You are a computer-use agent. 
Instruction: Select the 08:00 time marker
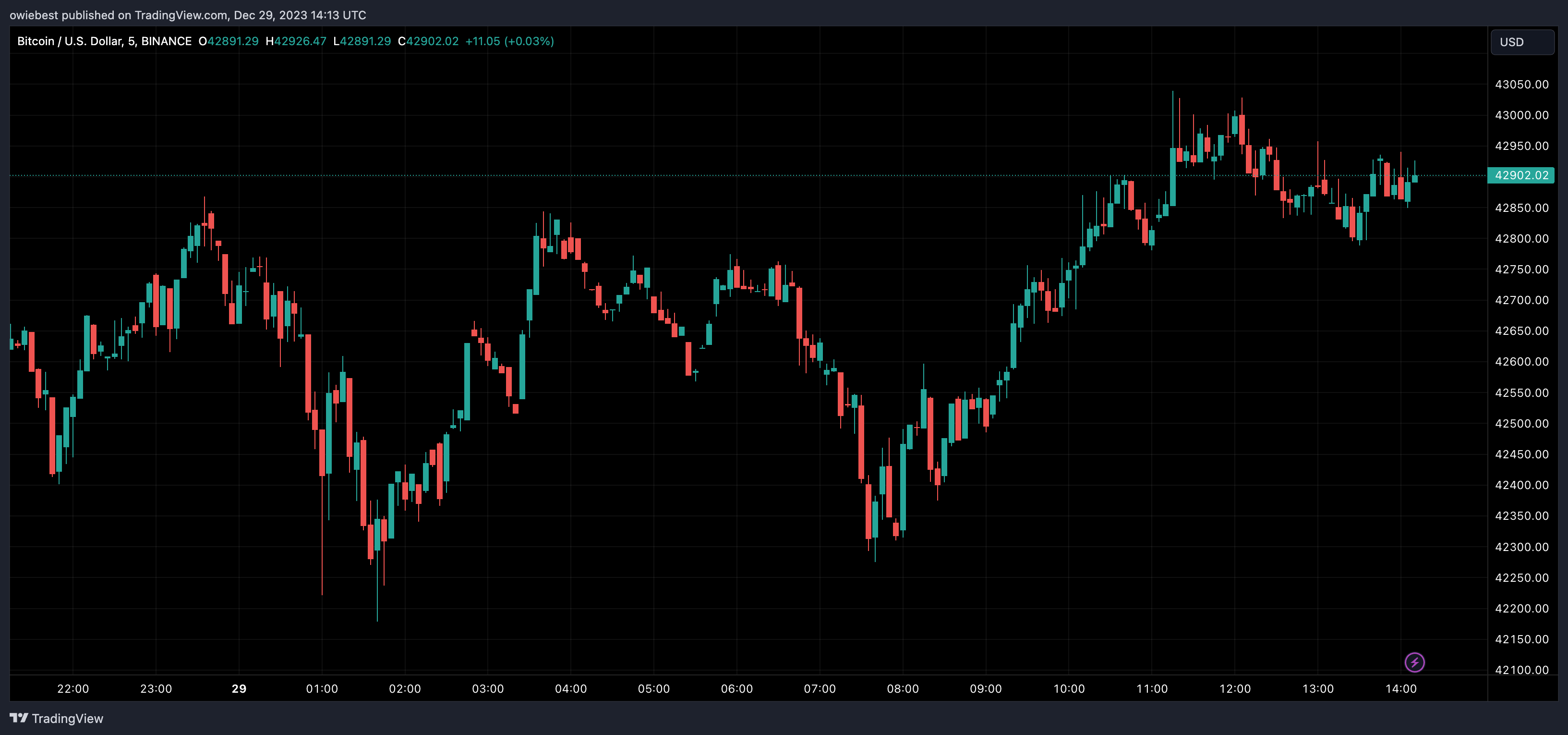[903, 689]
